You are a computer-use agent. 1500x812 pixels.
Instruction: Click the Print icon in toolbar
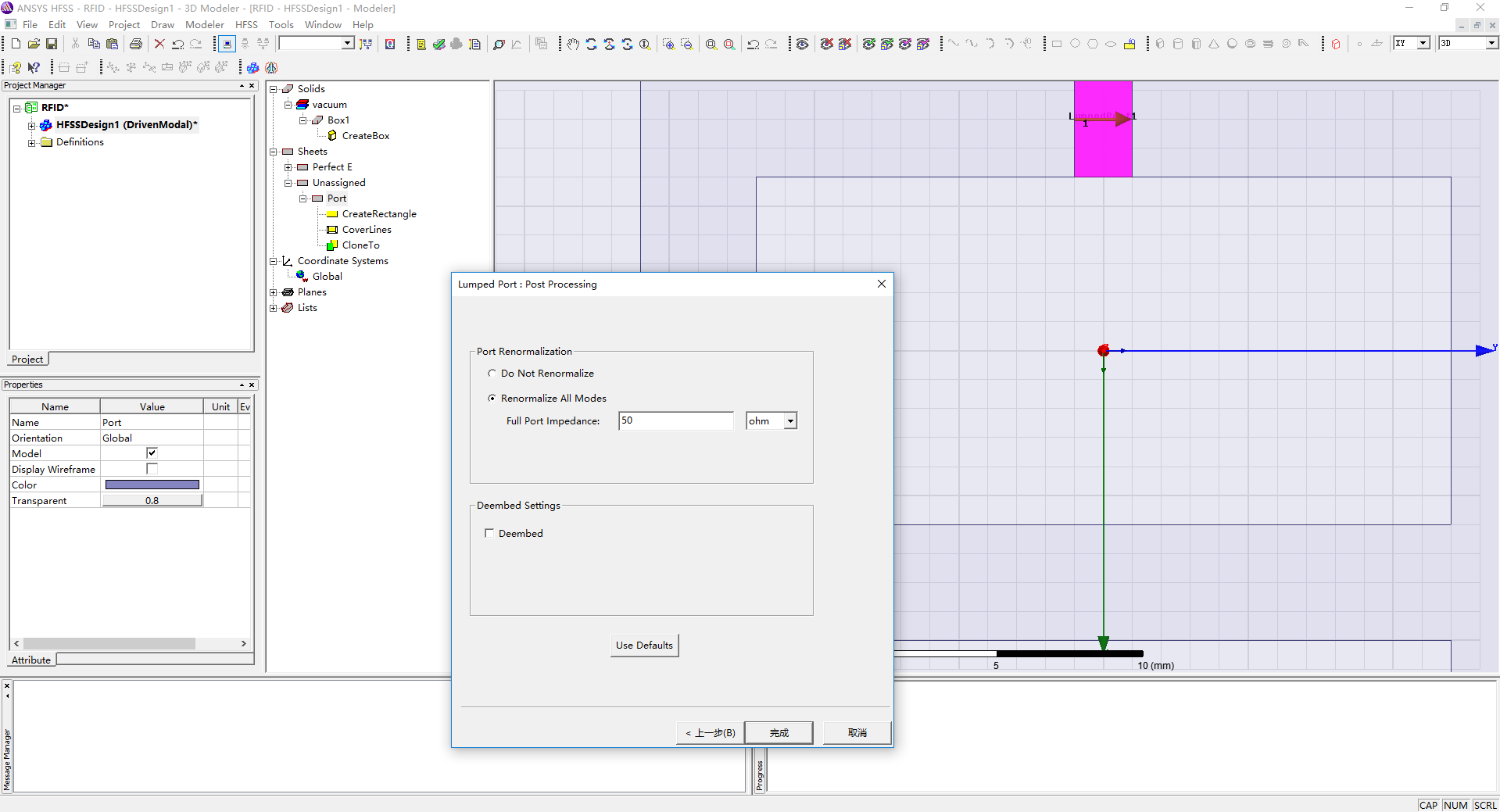pos(136,44)
